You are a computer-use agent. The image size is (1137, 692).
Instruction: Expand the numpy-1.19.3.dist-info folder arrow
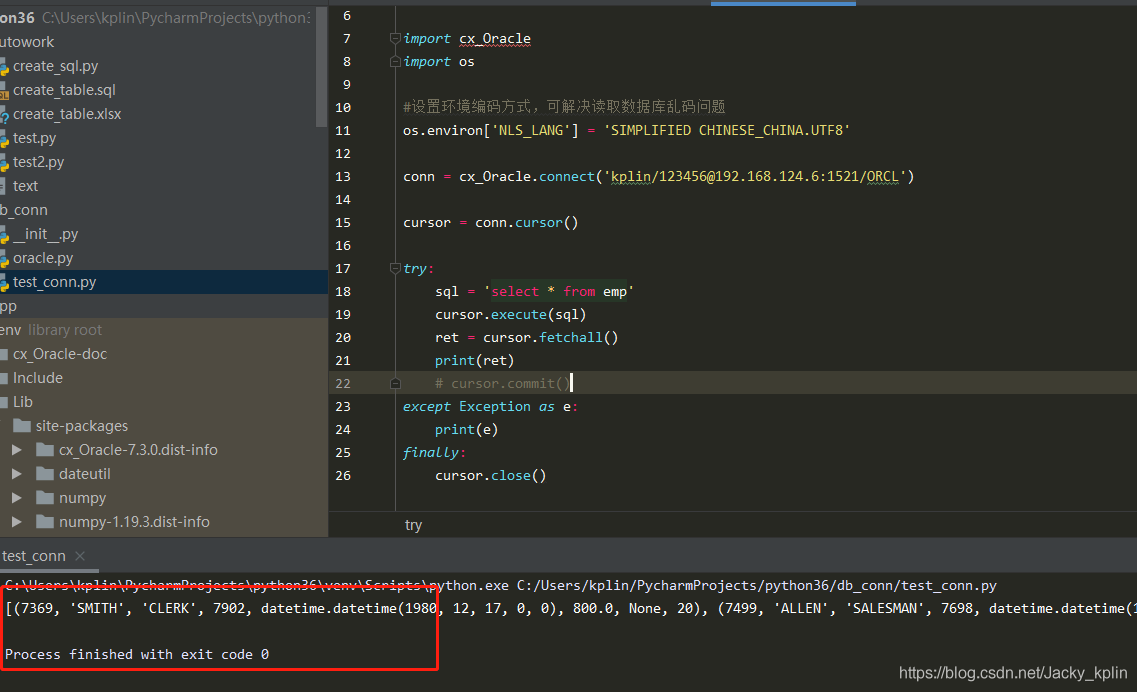[x=16, y=522]
